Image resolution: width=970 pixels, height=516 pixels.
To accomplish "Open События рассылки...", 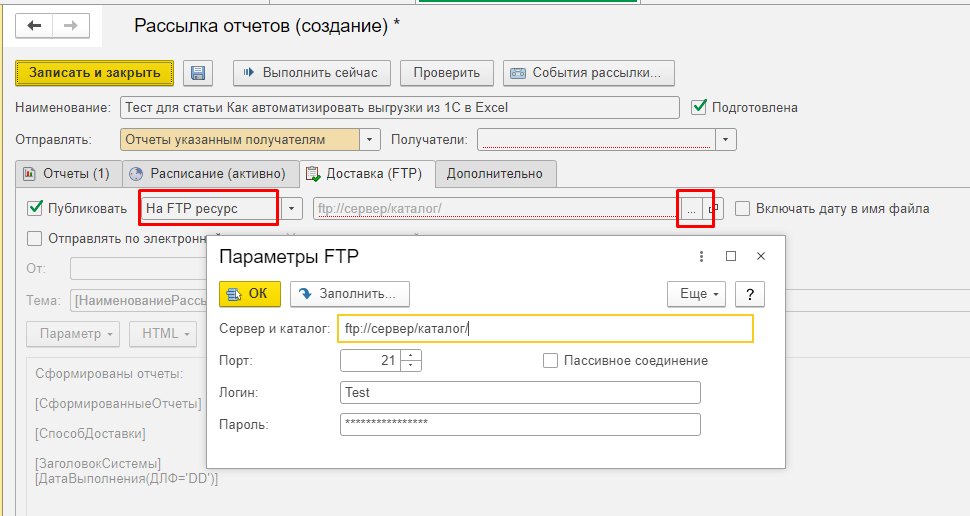I will click(x=588, y=73).
